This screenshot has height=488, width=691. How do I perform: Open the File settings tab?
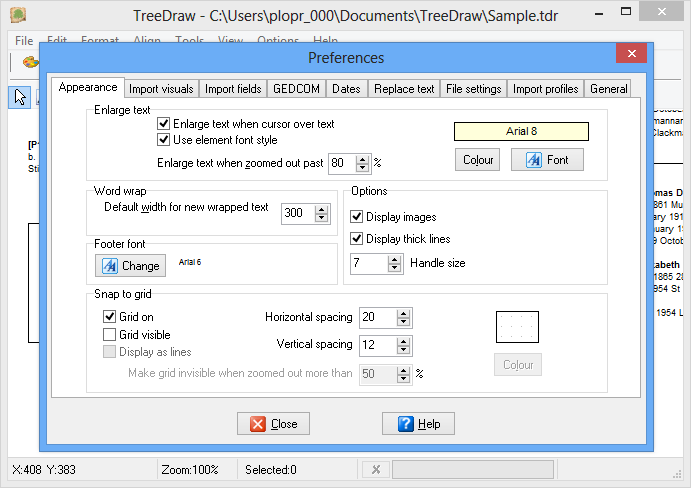coord(474,89)
